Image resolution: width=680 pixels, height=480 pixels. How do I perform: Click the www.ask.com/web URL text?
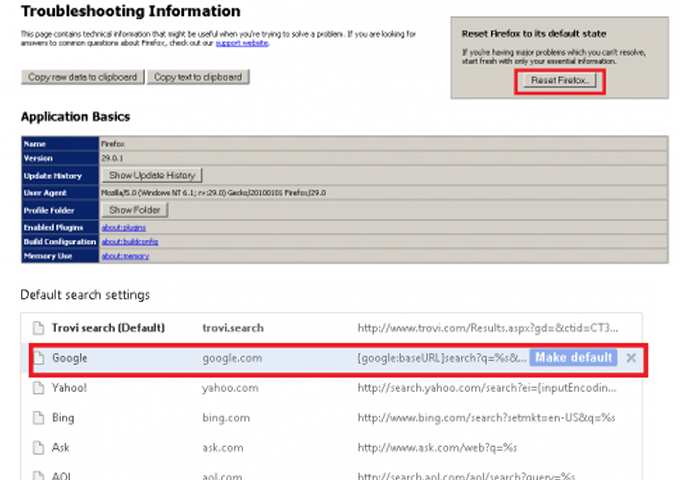point(437,447)
